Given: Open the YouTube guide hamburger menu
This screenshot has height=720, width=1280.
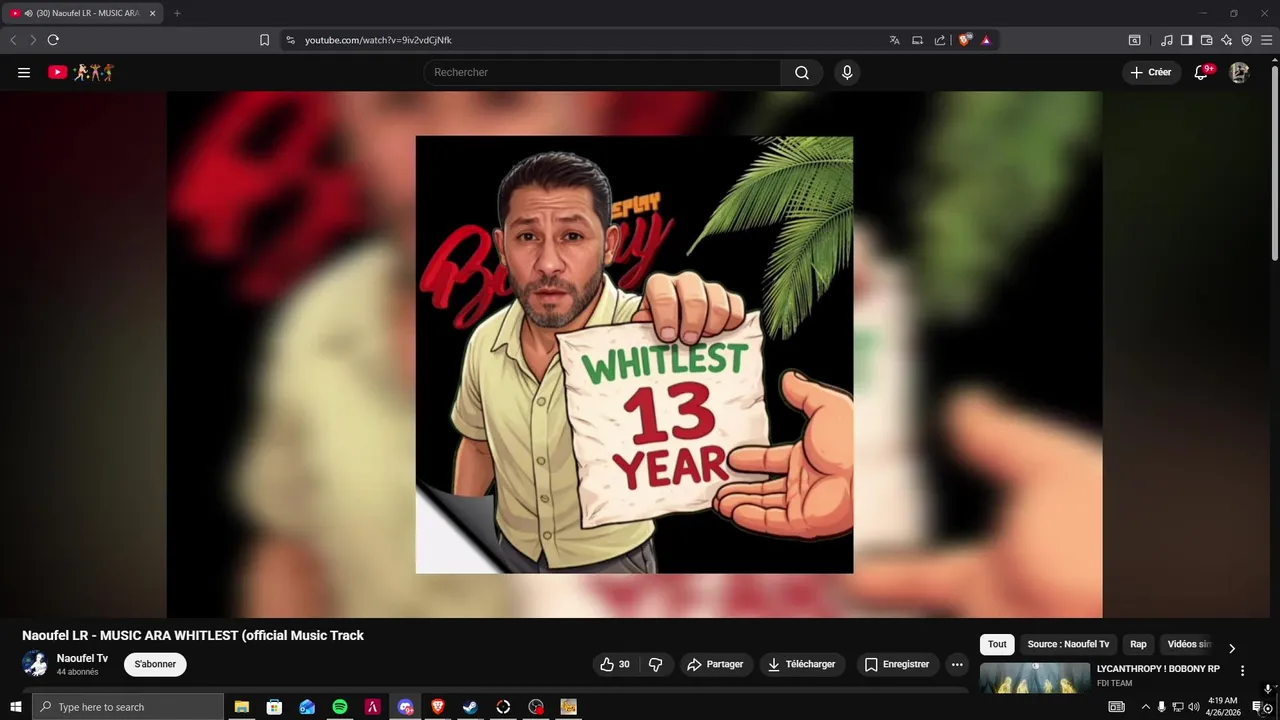Looking at the screenshot, I should 24,72.
